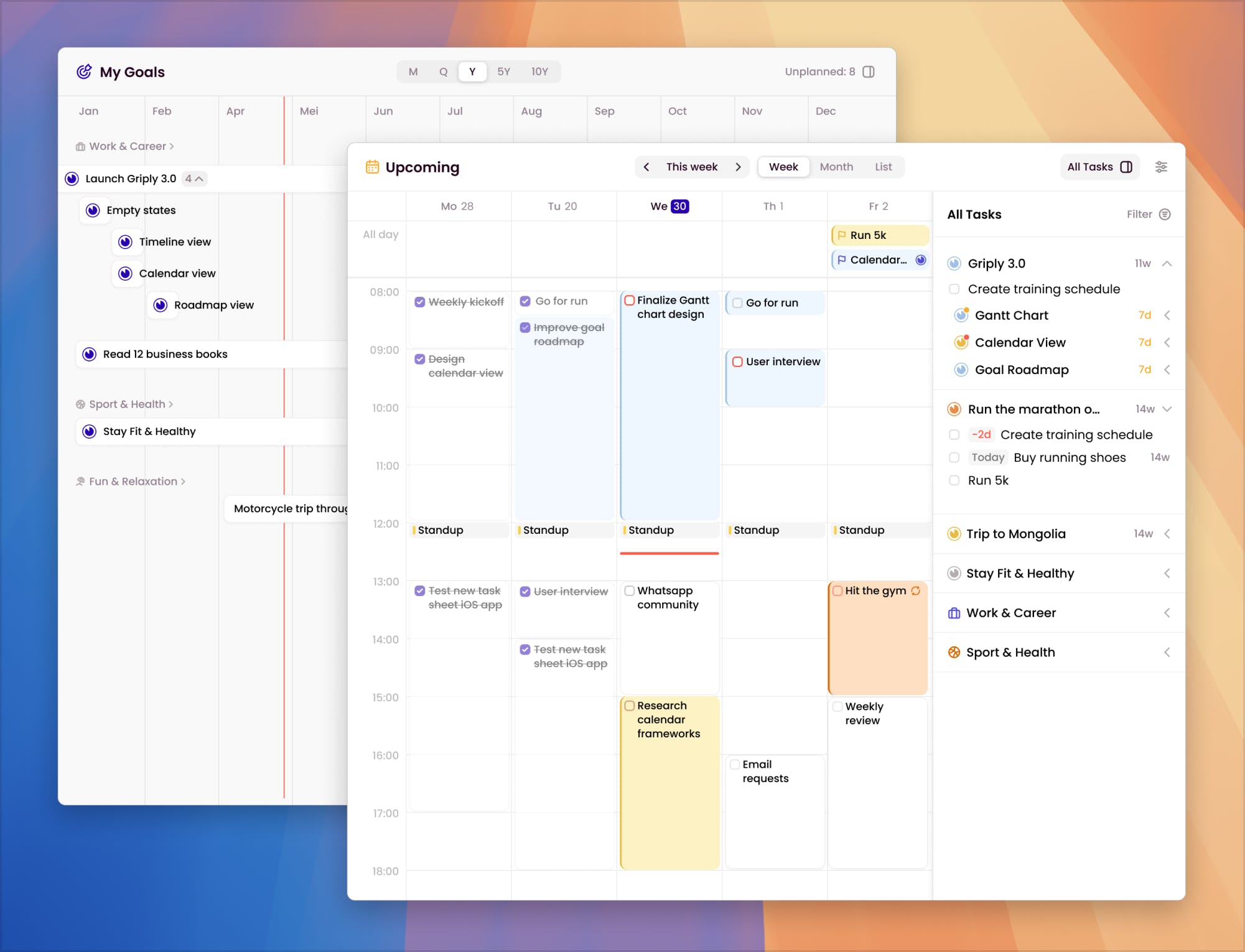This screenshot has width=1245, height=952.
Task: Check the Whatsapp community task checkbox
Action: 630,590
